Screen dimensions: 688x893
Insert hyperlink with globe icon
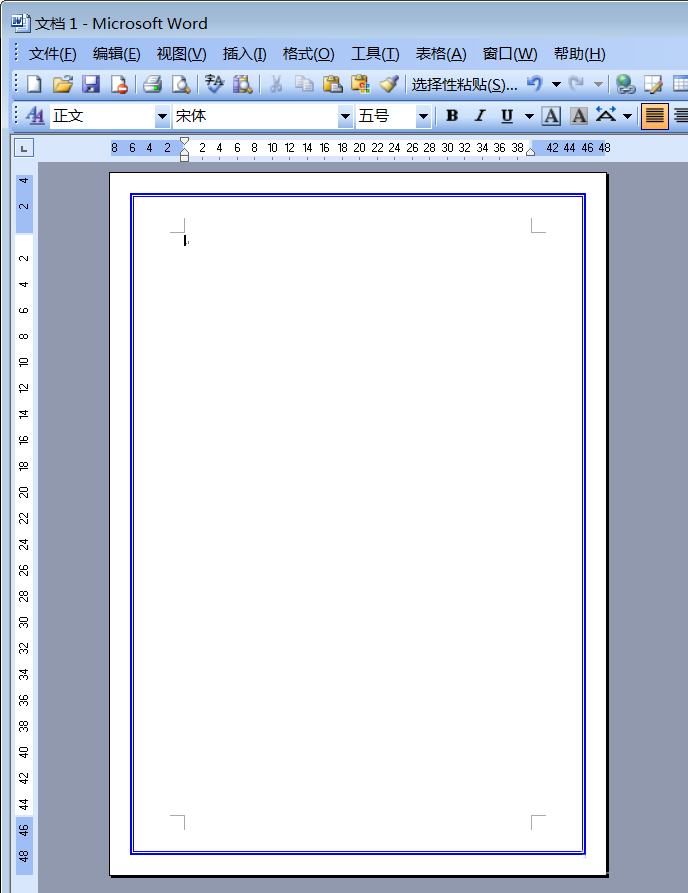point(625,84)
